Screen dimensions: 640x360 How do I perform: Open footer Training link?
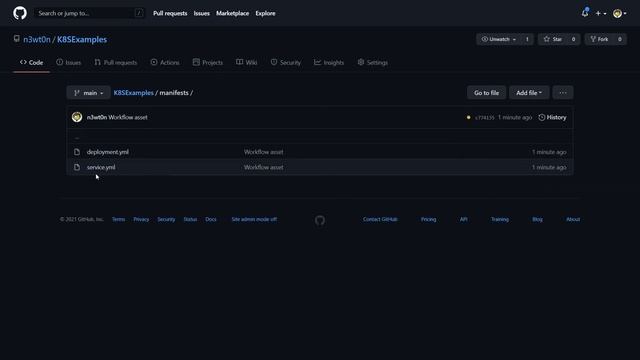coord(500,219)
